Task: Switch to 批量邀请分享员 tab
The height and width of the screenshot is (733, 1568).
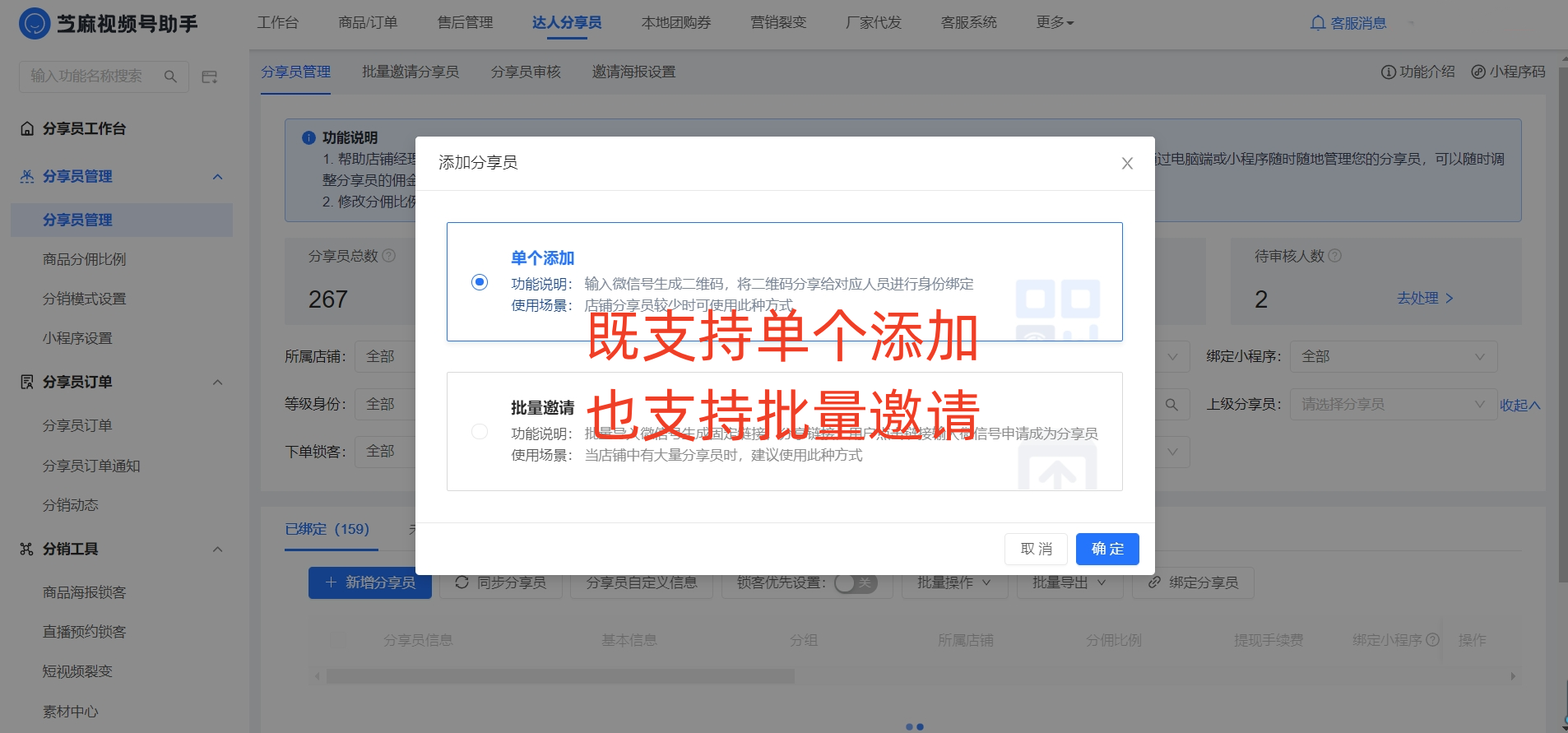Action: coord(411,72)
